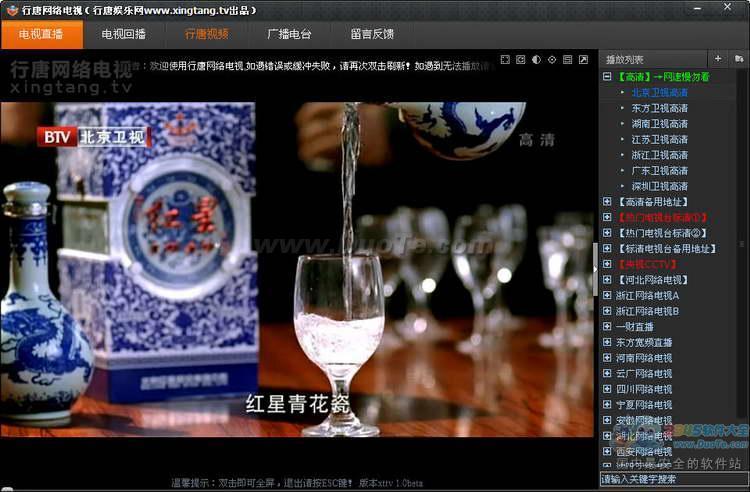Click the pop-out arrow icon above video
Viewport: 750px width, 492px height.
point(584,60)
